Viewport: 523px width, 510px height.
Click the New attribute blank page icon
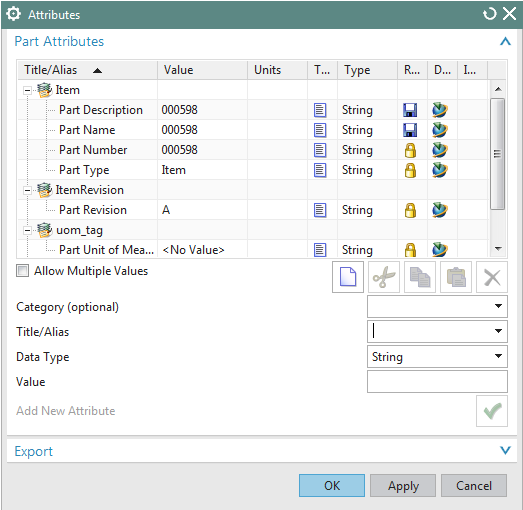[348, 277]
